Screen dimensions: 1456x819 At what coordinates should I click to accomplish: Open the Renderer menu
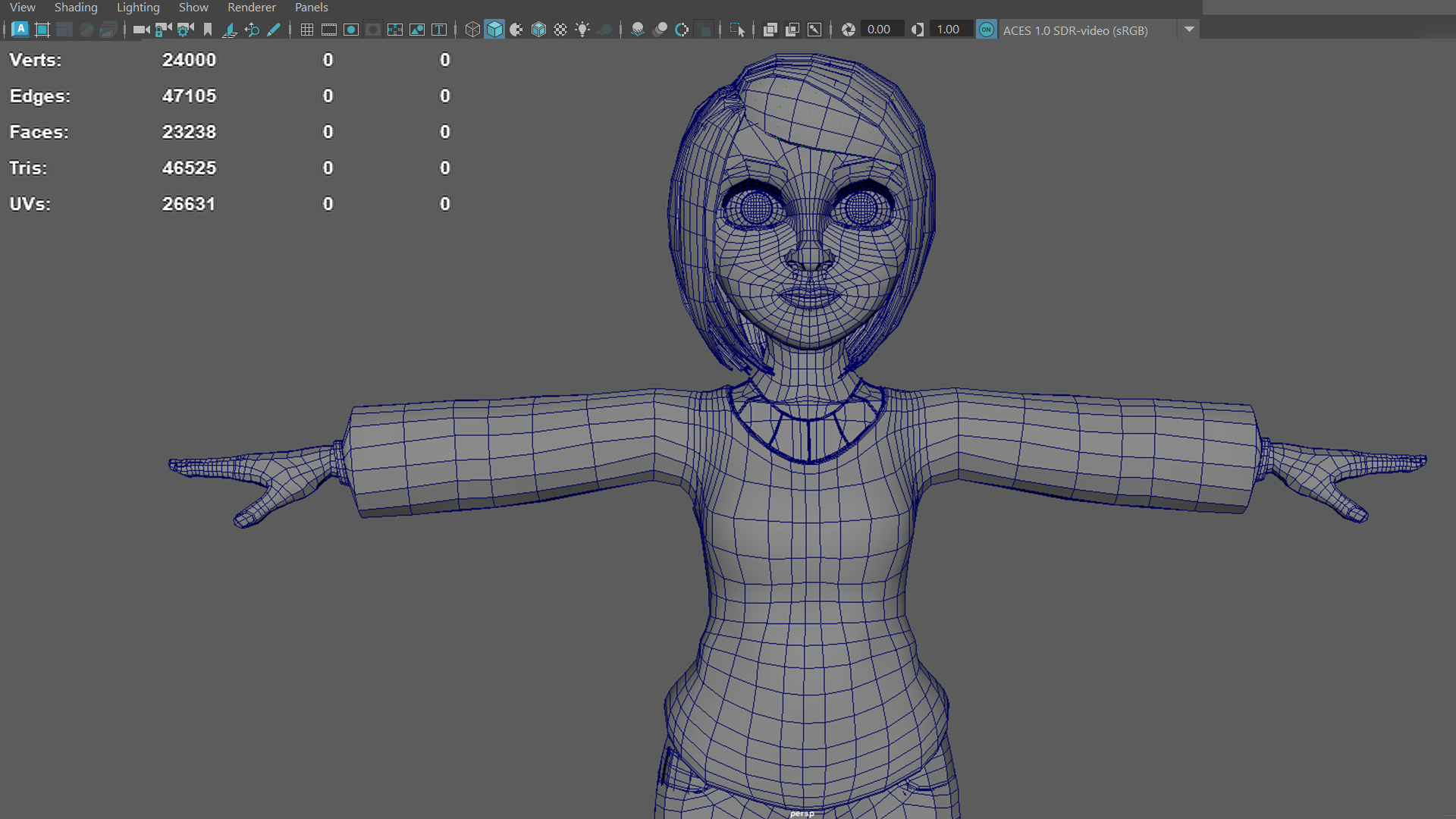tap(252, 8)
